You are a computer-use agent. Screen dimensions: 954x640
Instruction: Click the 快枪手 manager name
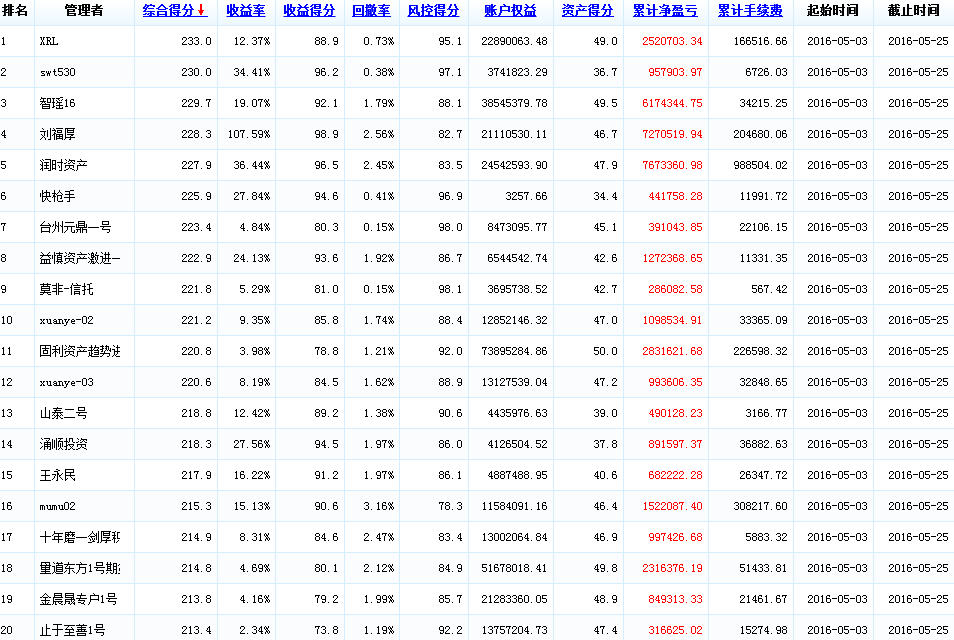57,197
